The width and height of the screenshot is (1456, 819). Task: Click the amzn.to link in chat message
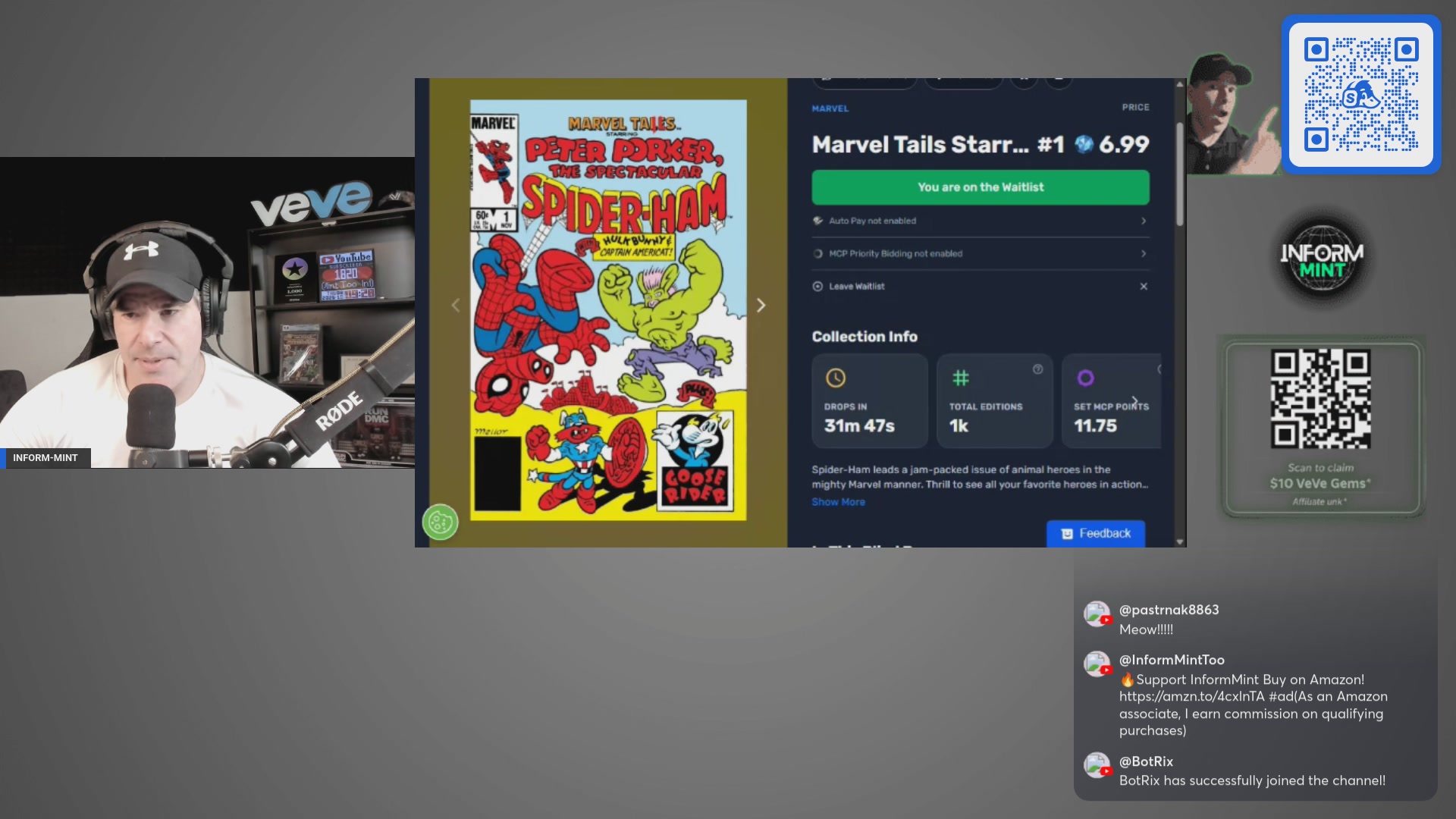(1191, 696)
